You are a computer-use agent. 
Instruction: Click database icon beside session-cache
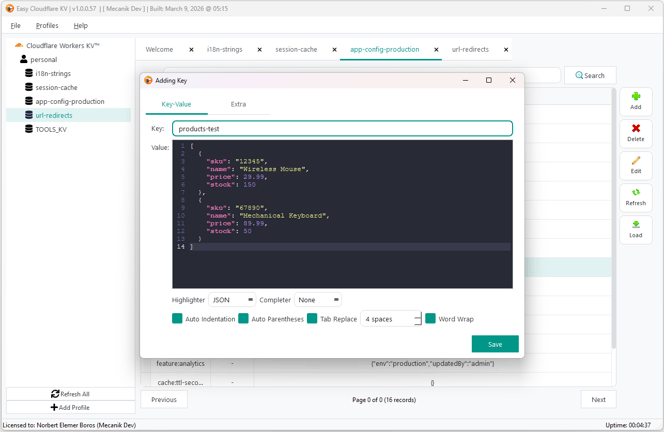pyautogui.click(x=29, y=87)
